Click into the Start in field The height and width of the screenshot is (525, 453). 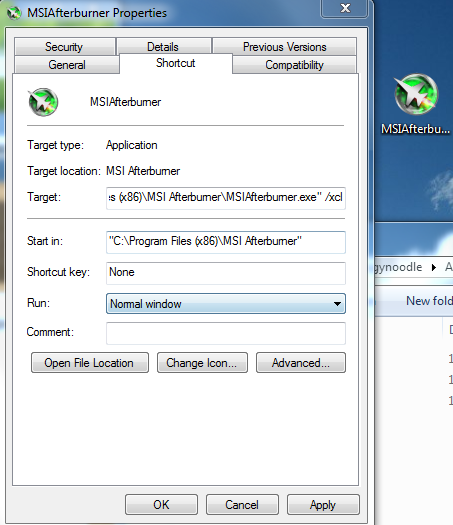coord(226,242)
